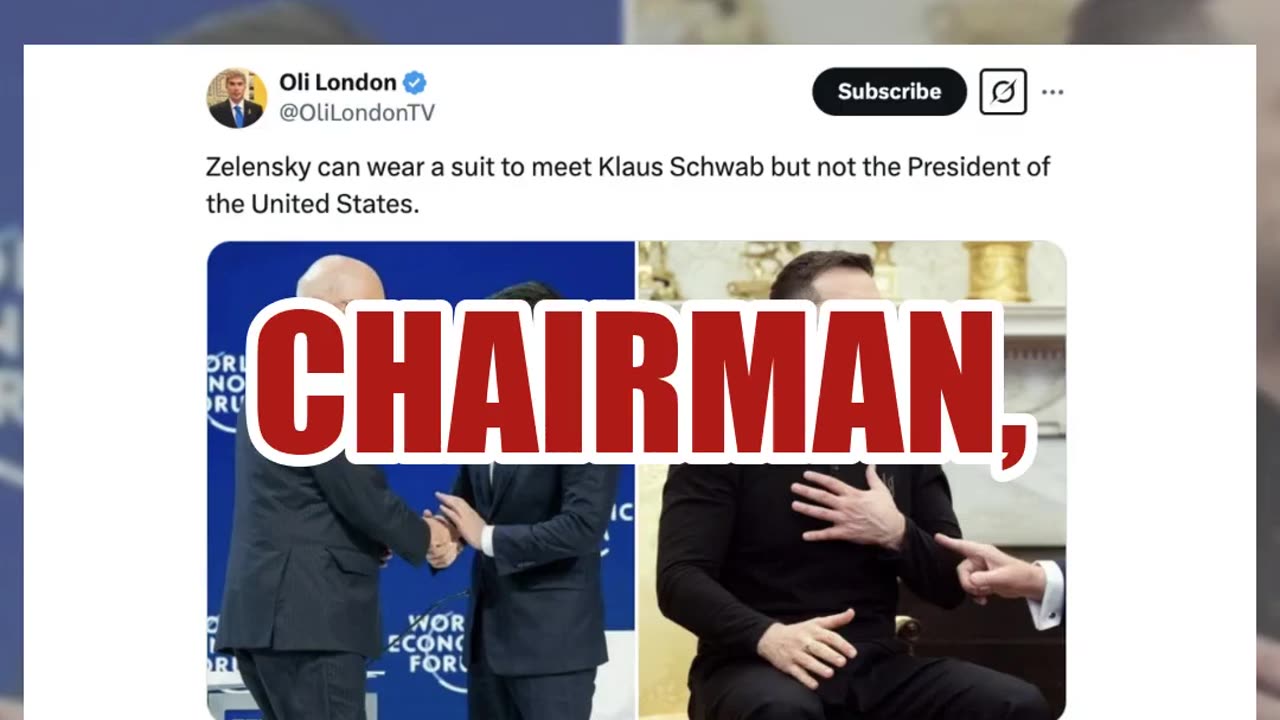Click the Subscribe button
The image size is (1280, 720).
(889, 91)
